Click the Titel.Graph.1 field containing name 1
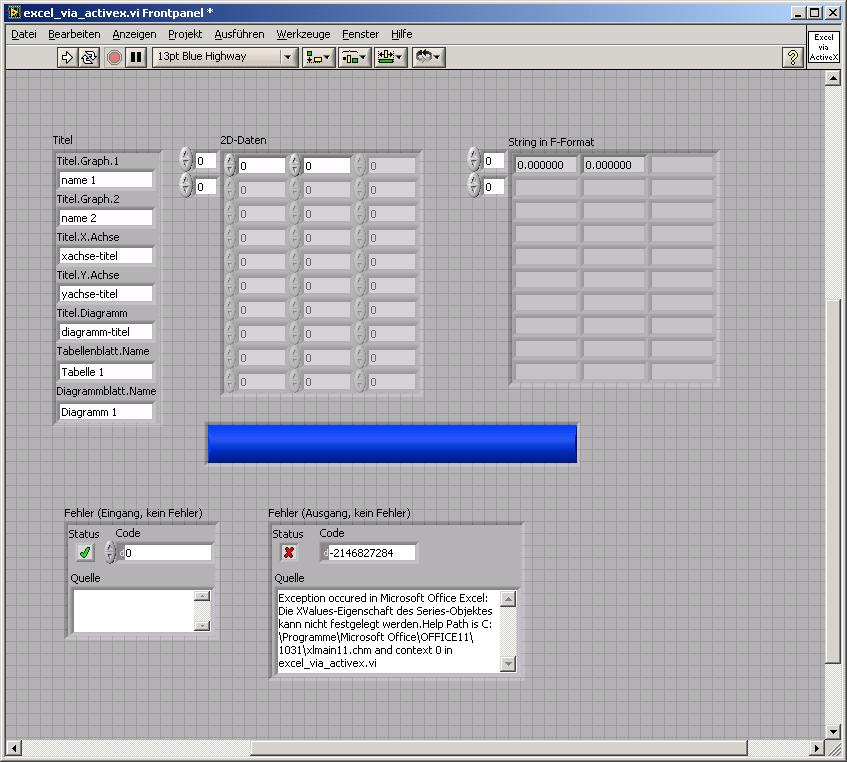 pos(105,180)
